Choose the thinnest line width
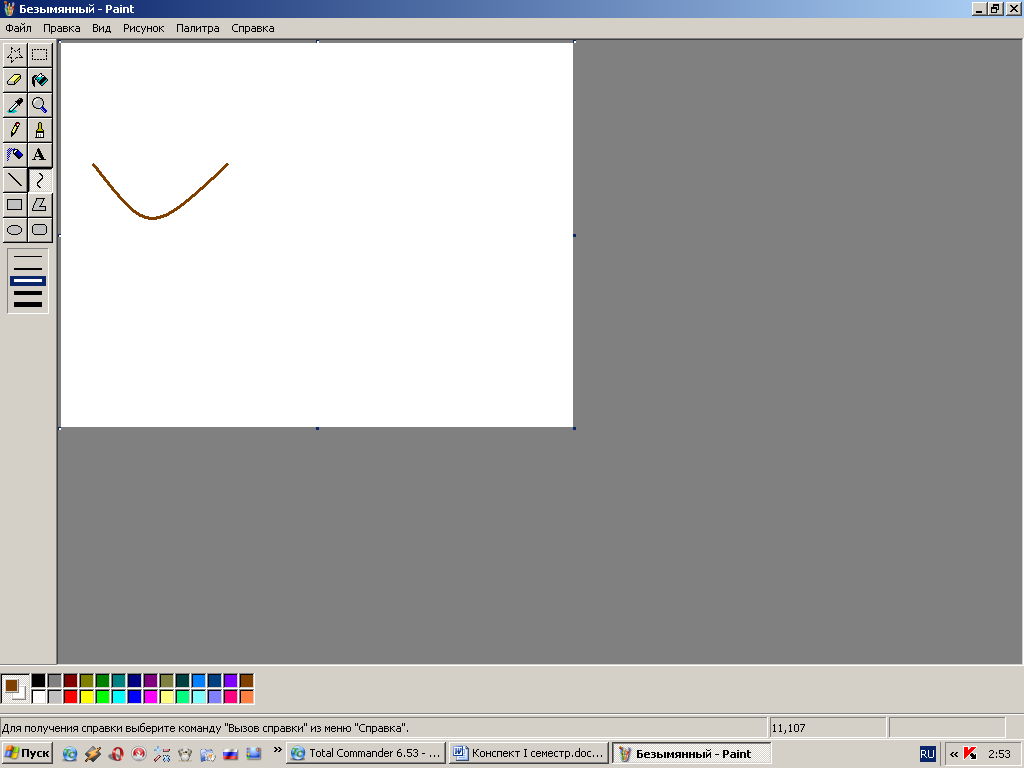This screenshot has width=1024, height=768. tap(28, 257)
